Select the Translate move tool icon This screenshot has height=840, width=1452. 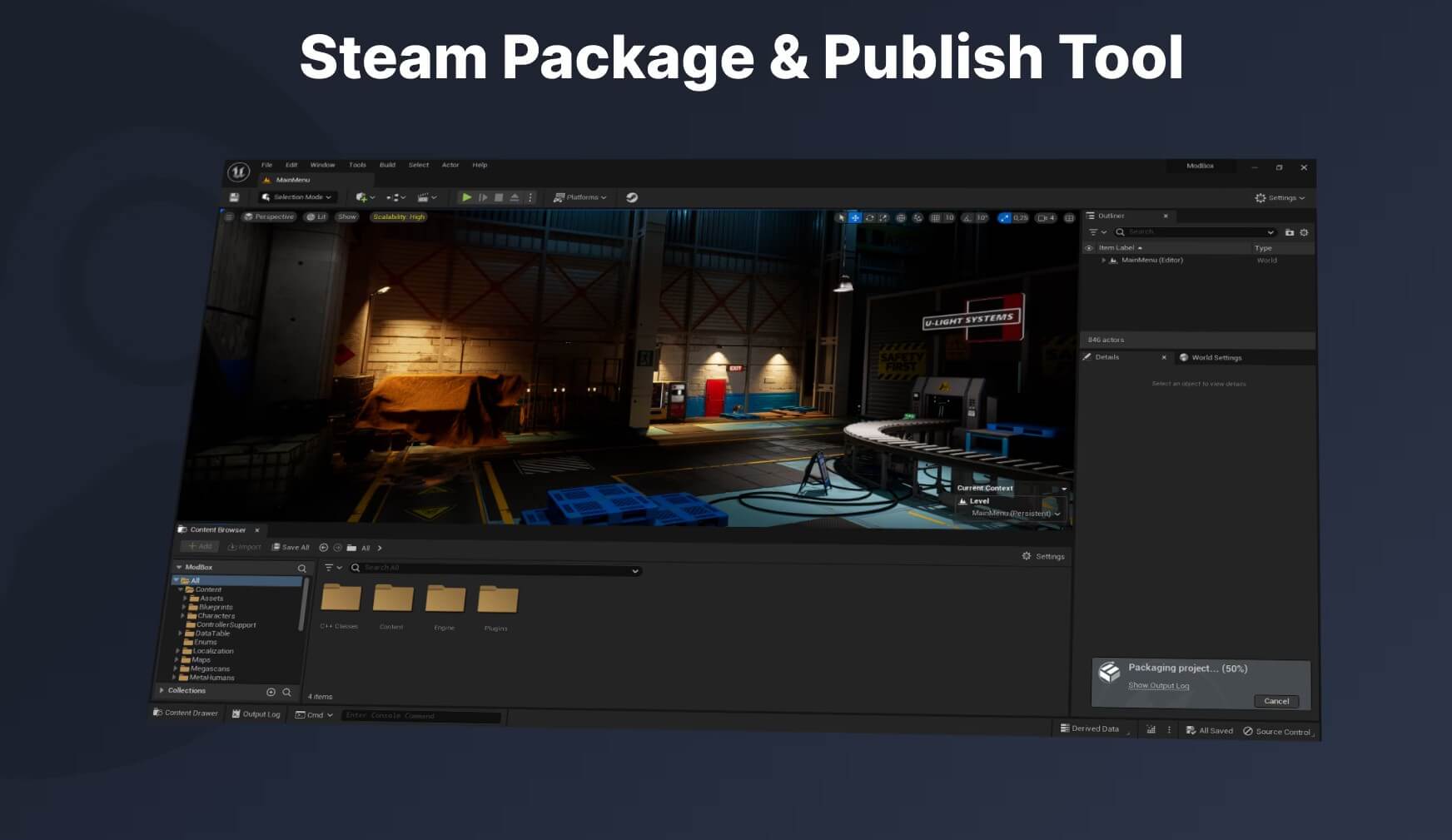(x=855, y=218)
